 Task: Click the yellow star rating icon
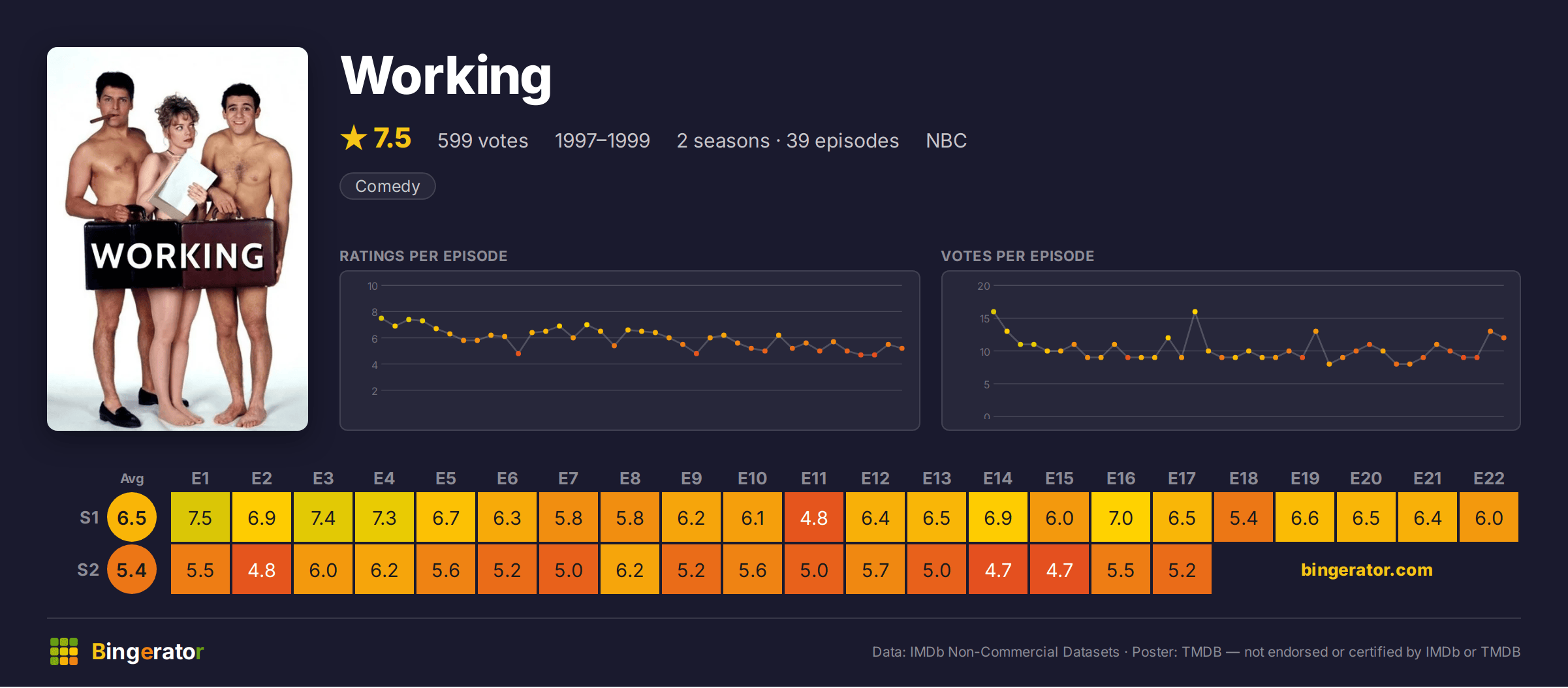tap(354, 138)
